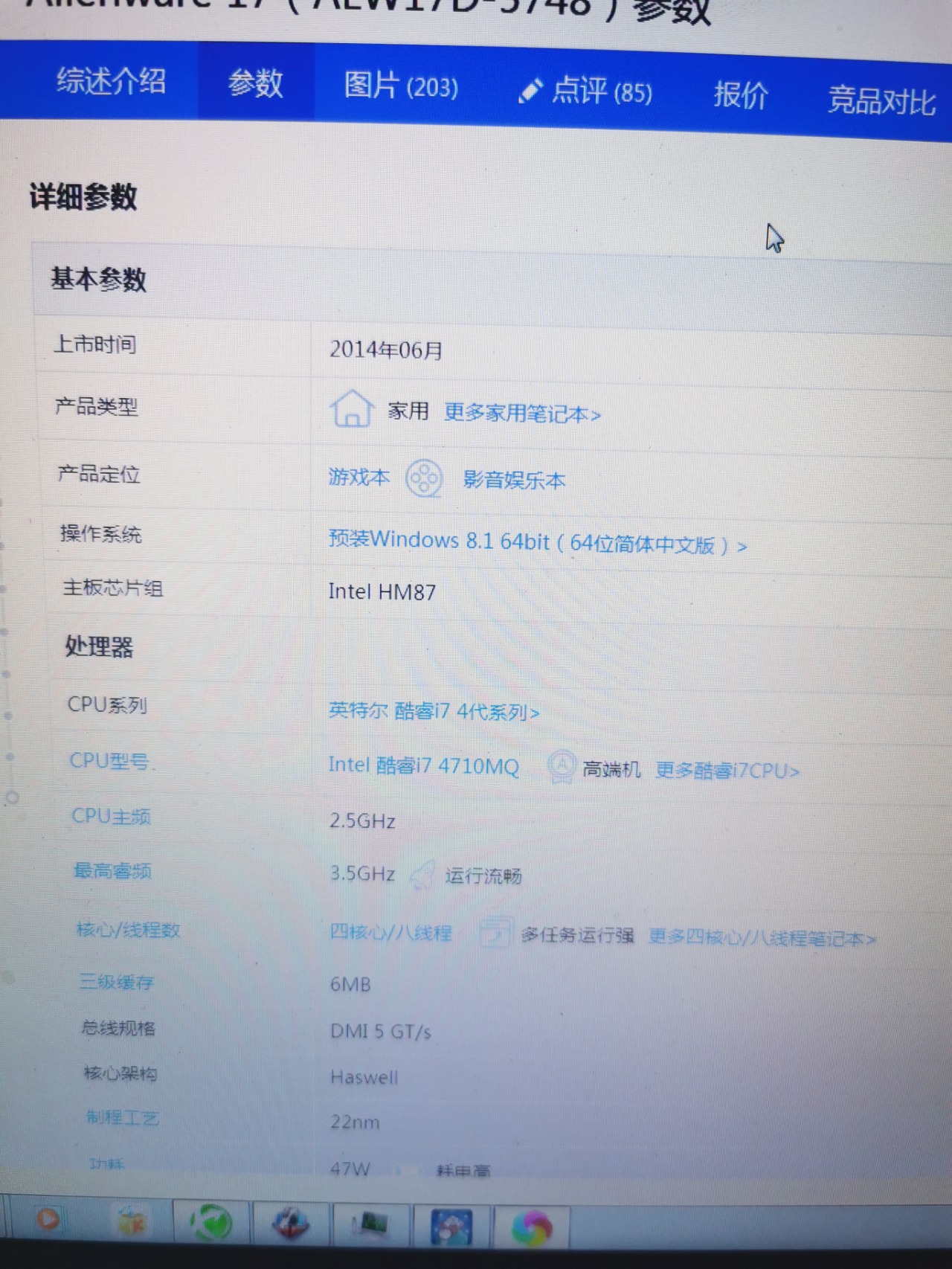Viewport: 952px width, 1269px height.
Task: Select the 参数 specifications tab
Action: pyautogui.click(x=256, y=83)
